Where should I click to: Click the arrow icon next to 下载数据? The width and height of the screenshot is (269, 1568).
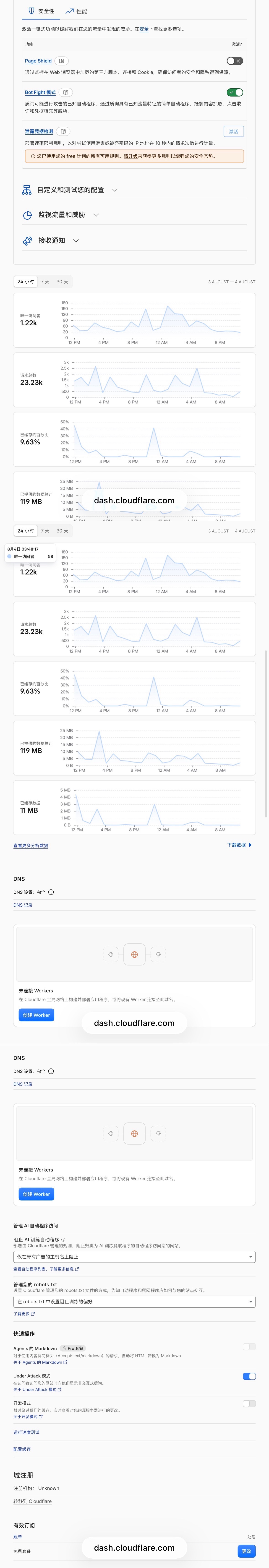coord(250,845)
